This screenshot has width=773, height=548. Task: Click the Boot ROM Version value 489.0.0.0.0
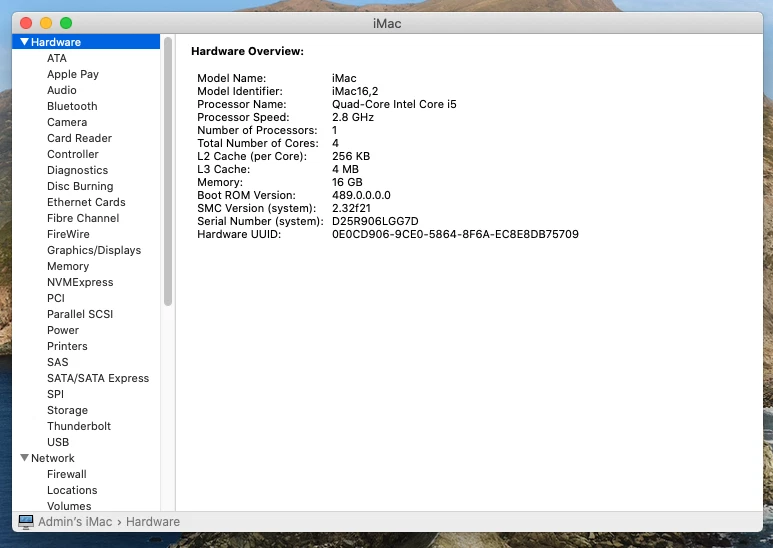coord(361,195)
